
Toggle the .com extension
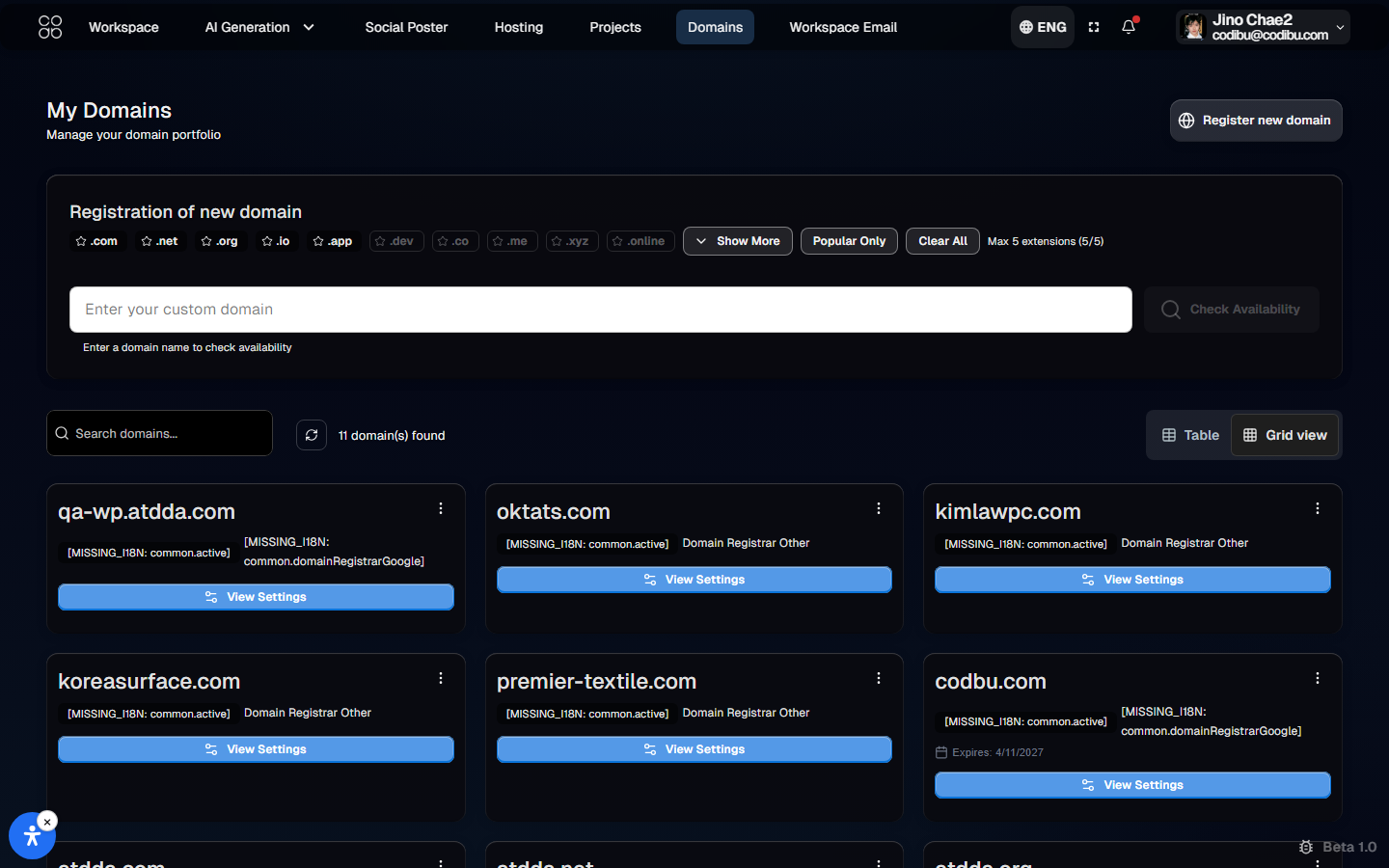click(x=96, y=241)
